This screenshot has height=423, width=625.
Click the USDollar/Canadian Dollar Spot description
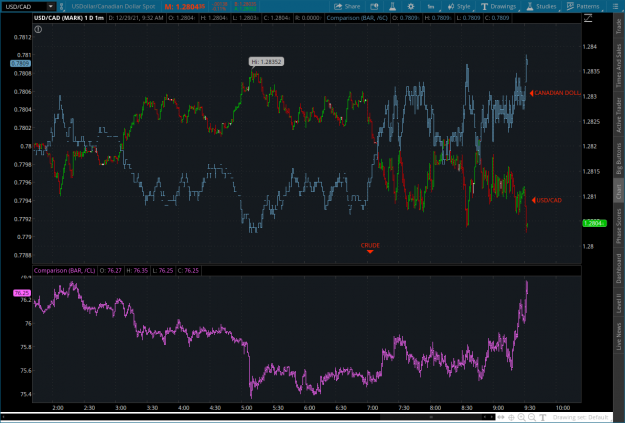point(113,6)
